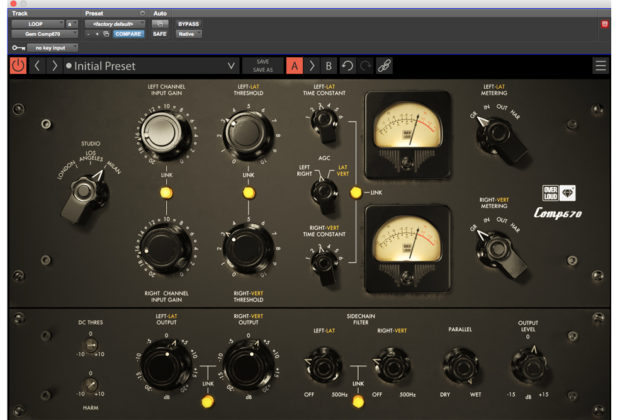
Task: Open the factory default preset dropdown
Action: (x=113, y=22)
